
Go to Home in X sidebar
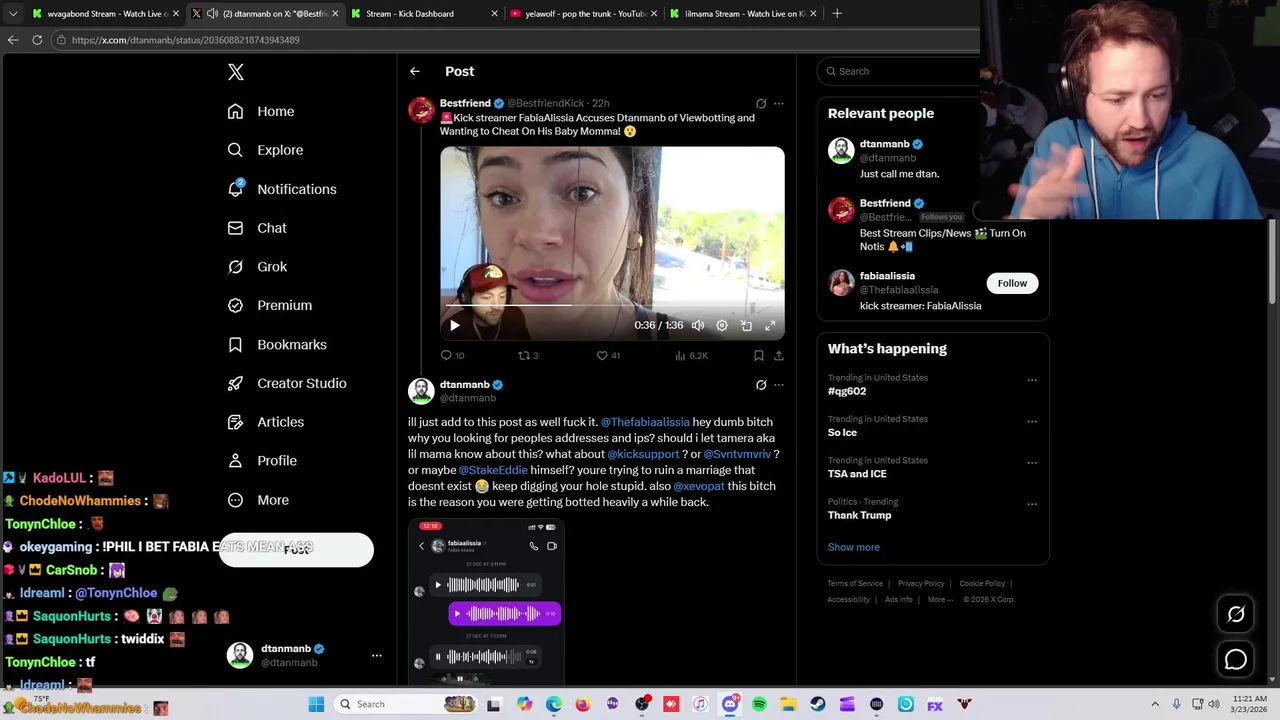(x=261, y=111)
